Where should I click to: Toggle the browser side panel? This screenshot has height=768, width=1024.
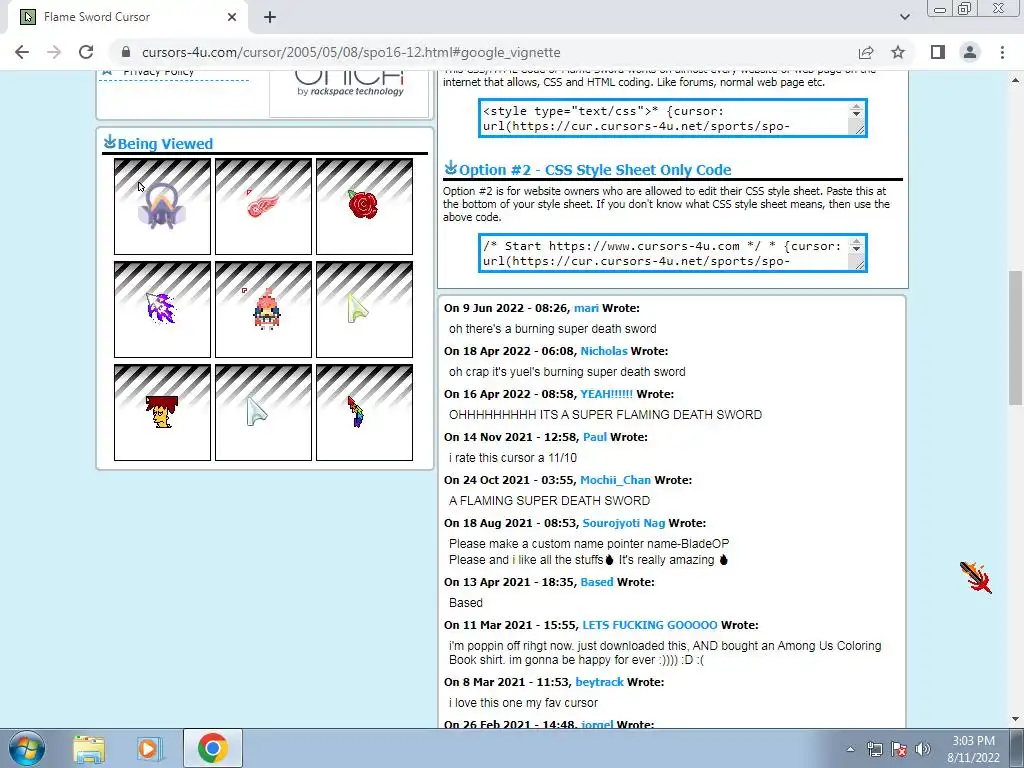938,52
